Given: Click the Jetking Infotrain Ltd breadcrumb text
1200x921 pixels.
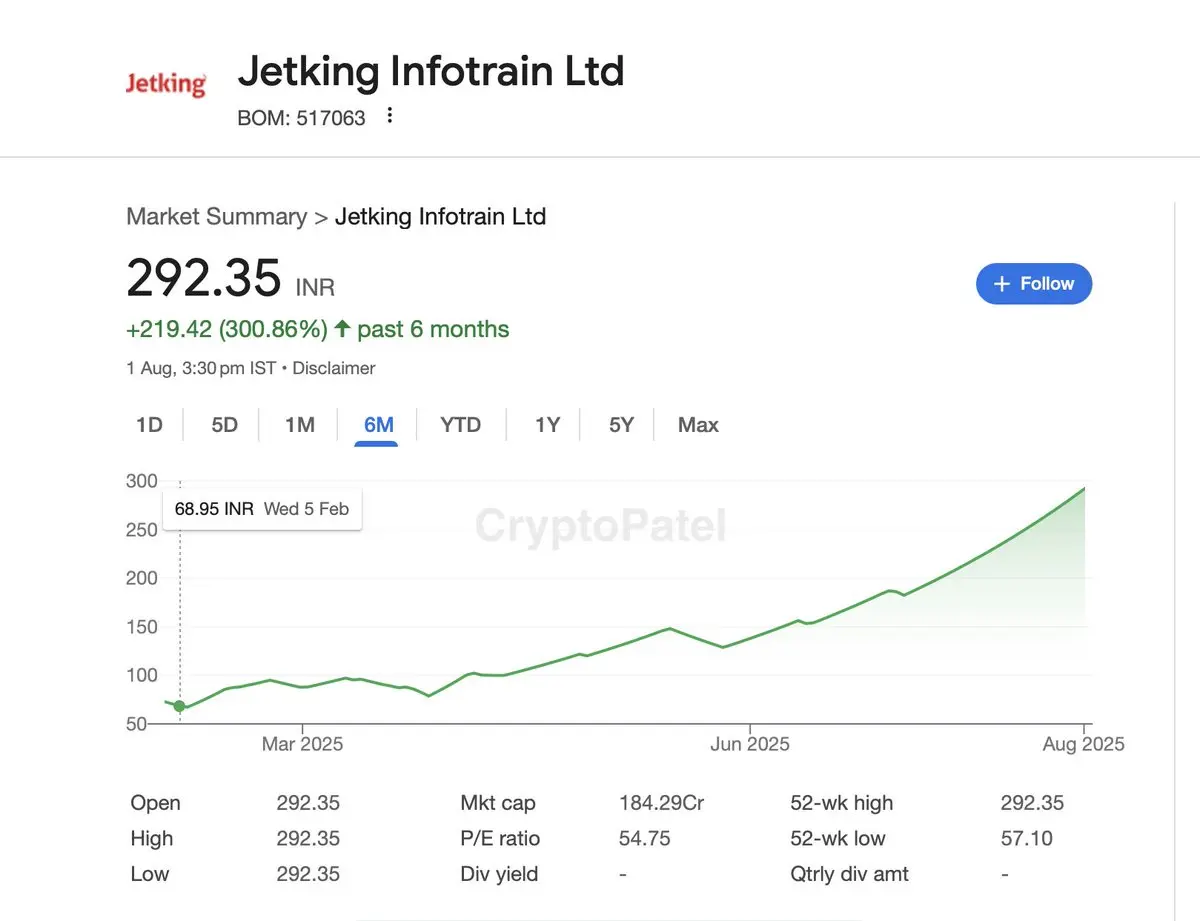Looking at the screenshot, I should (x=440, y=217).
